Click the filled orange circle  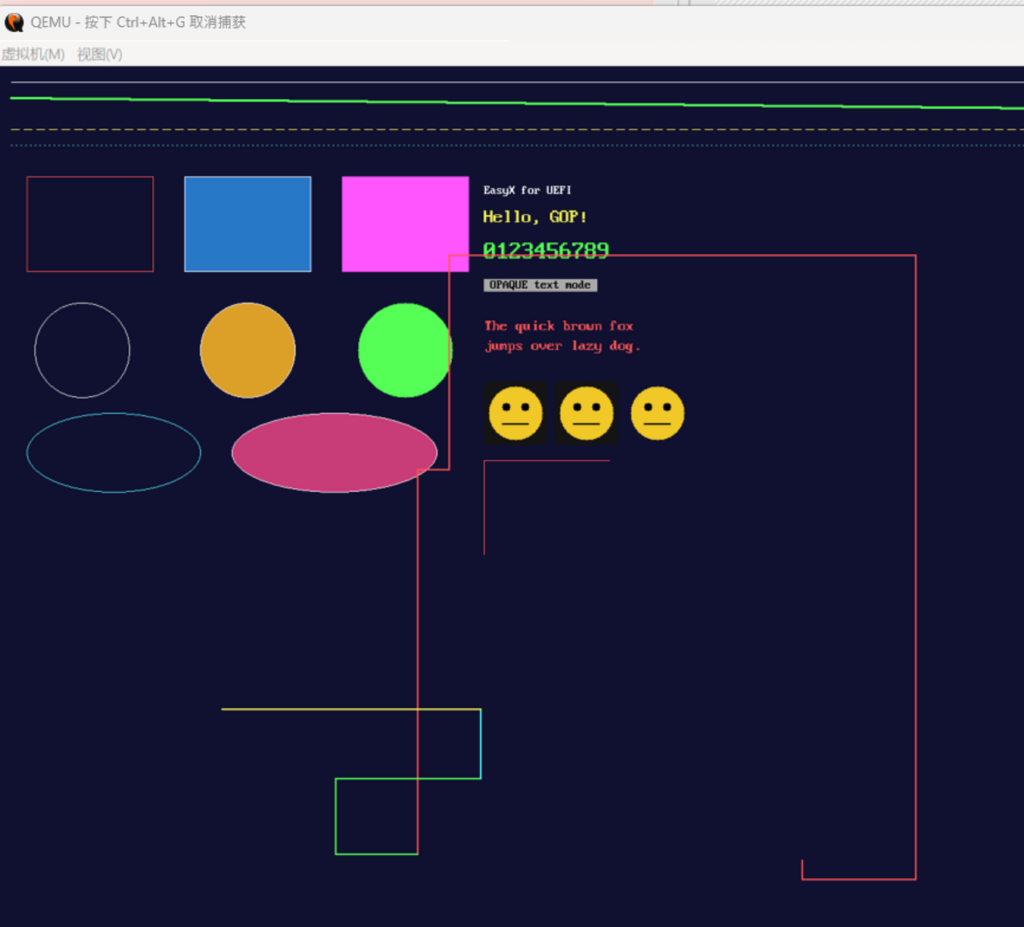(x=248, y=350)
